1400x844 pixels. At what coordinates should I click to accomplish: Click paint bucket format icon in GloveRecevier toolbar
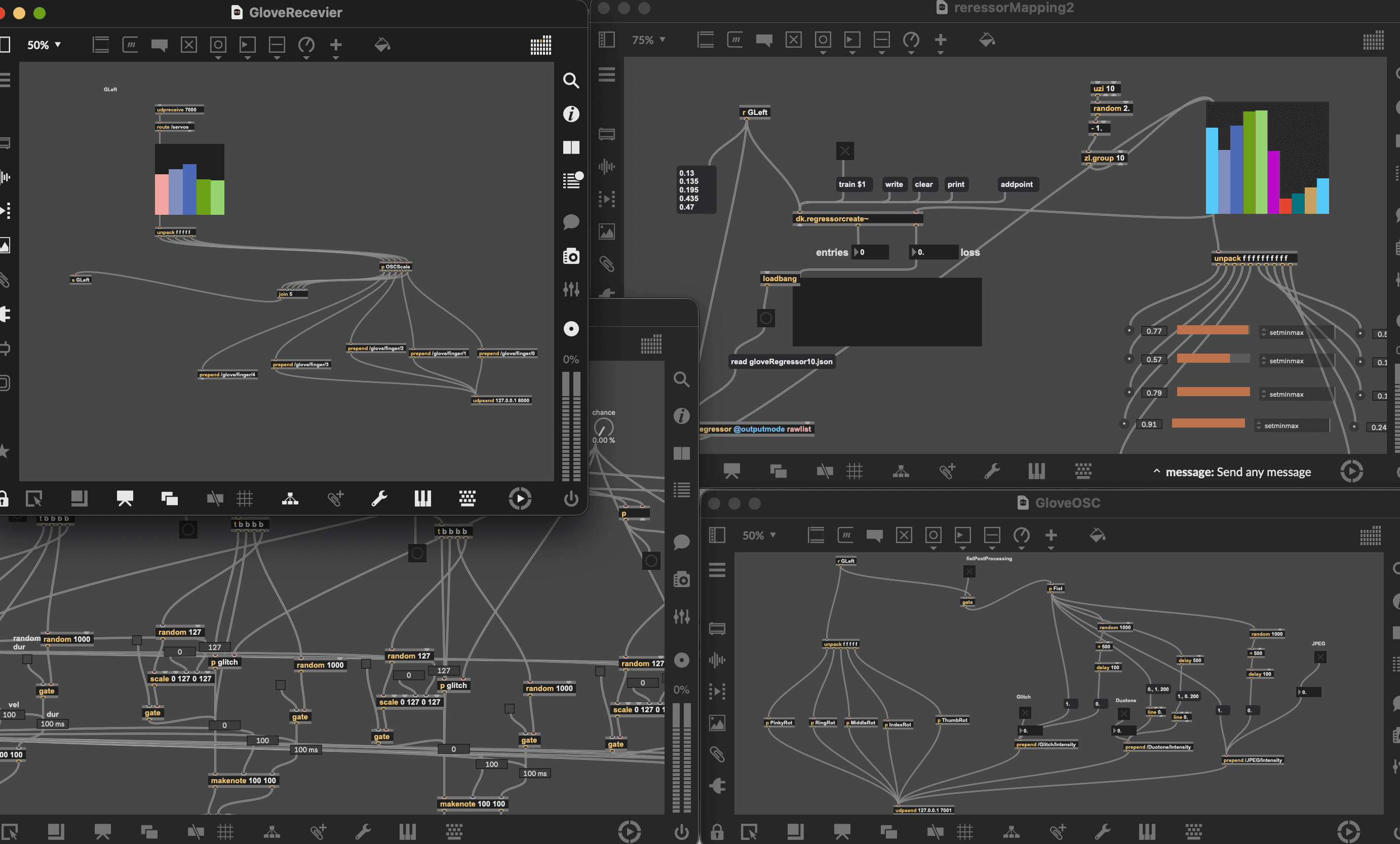[x=382, y=45]
